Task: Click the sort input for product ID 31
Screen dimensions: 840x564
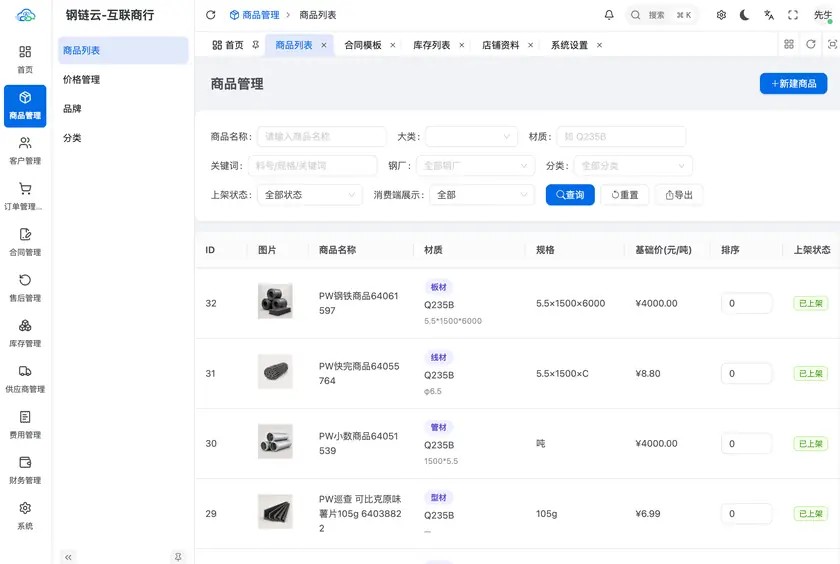Action: 746,373
